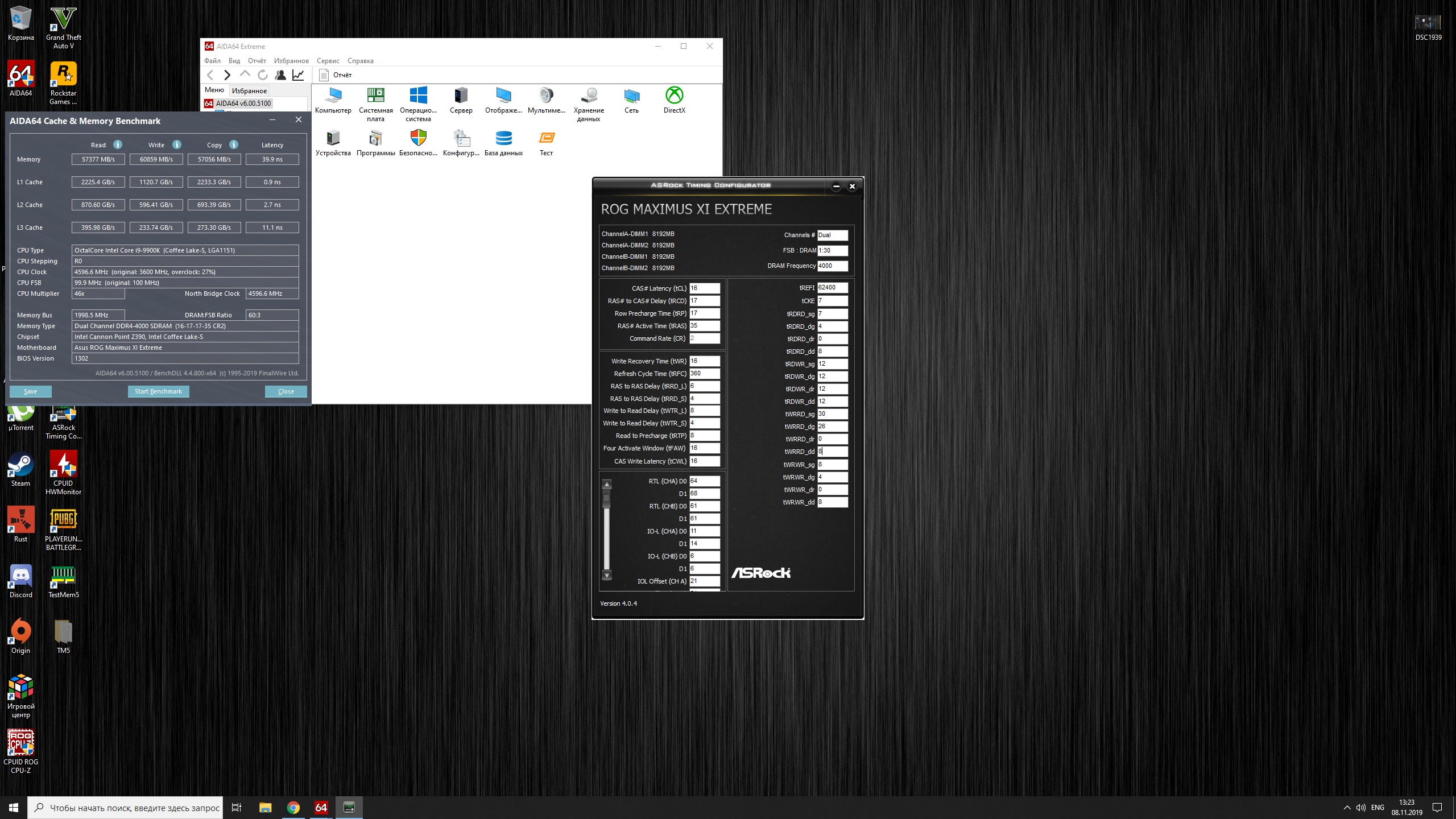Click the Read info icon
This screenshot has width=1456, height=819.
[118, 144]
